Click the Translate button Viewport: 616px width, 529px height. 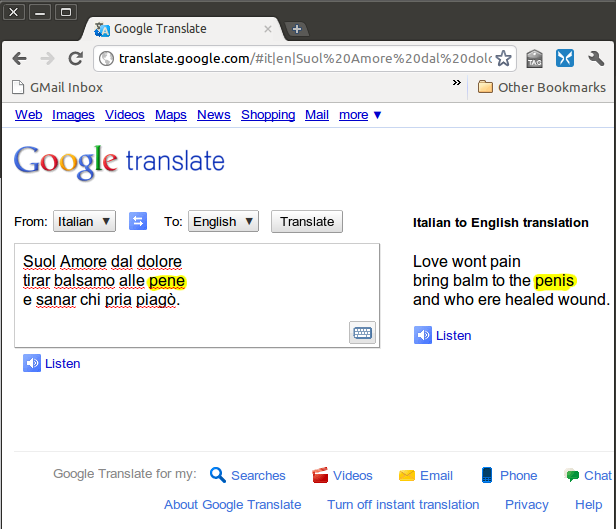click(x=307, y=221)
